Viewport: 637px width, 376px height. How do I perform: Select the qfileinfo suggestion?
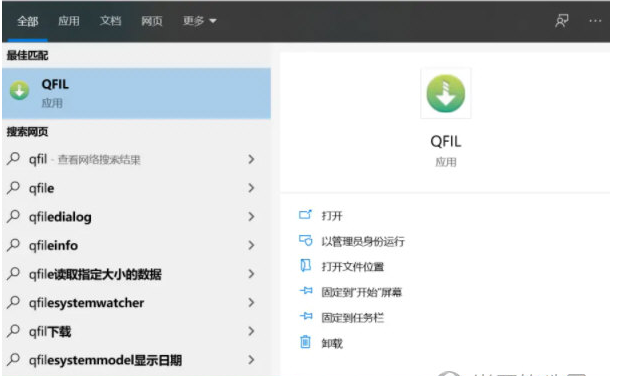136,245
